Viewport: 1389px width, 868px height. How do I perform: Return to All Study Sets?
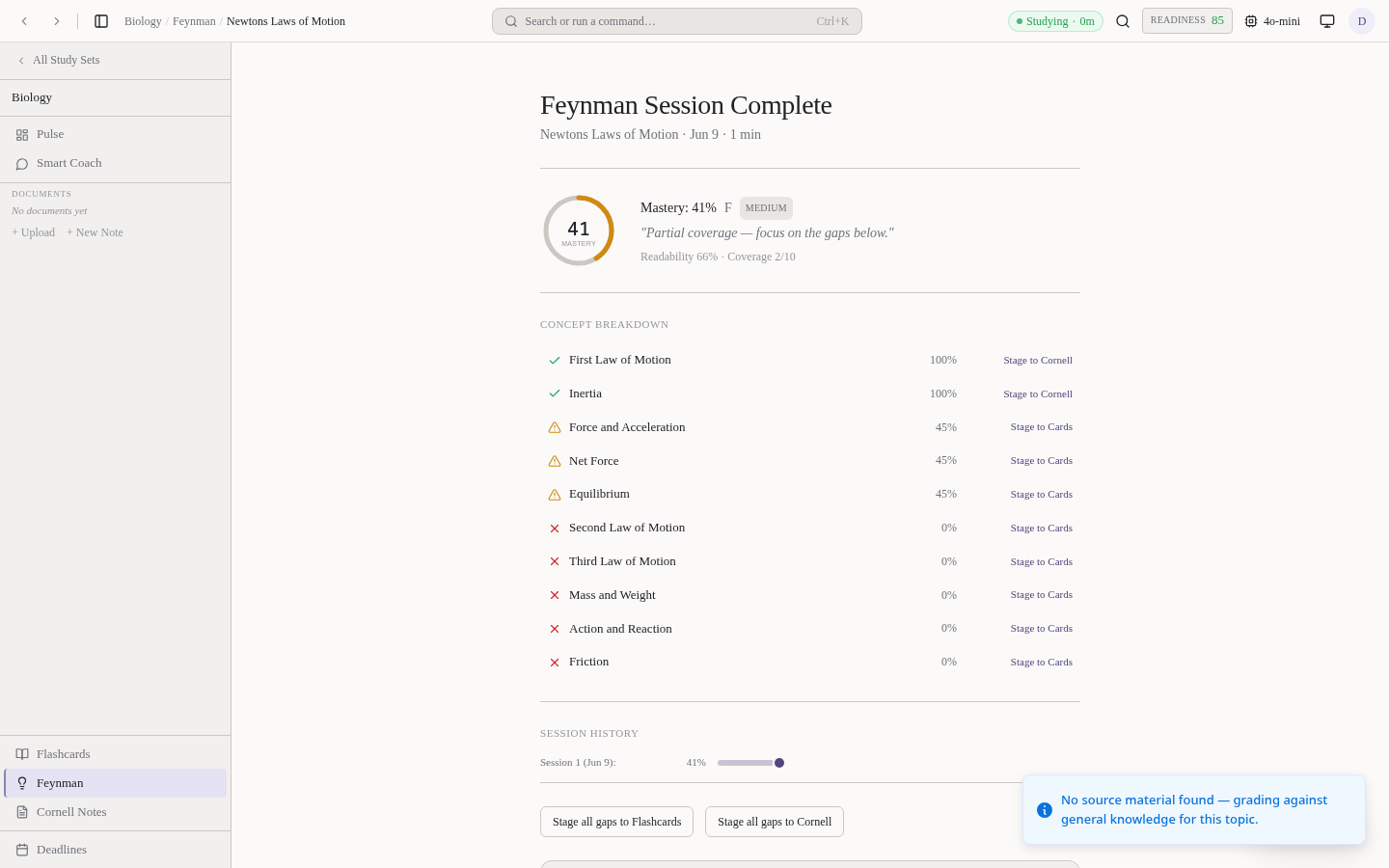tap(58, 60)
